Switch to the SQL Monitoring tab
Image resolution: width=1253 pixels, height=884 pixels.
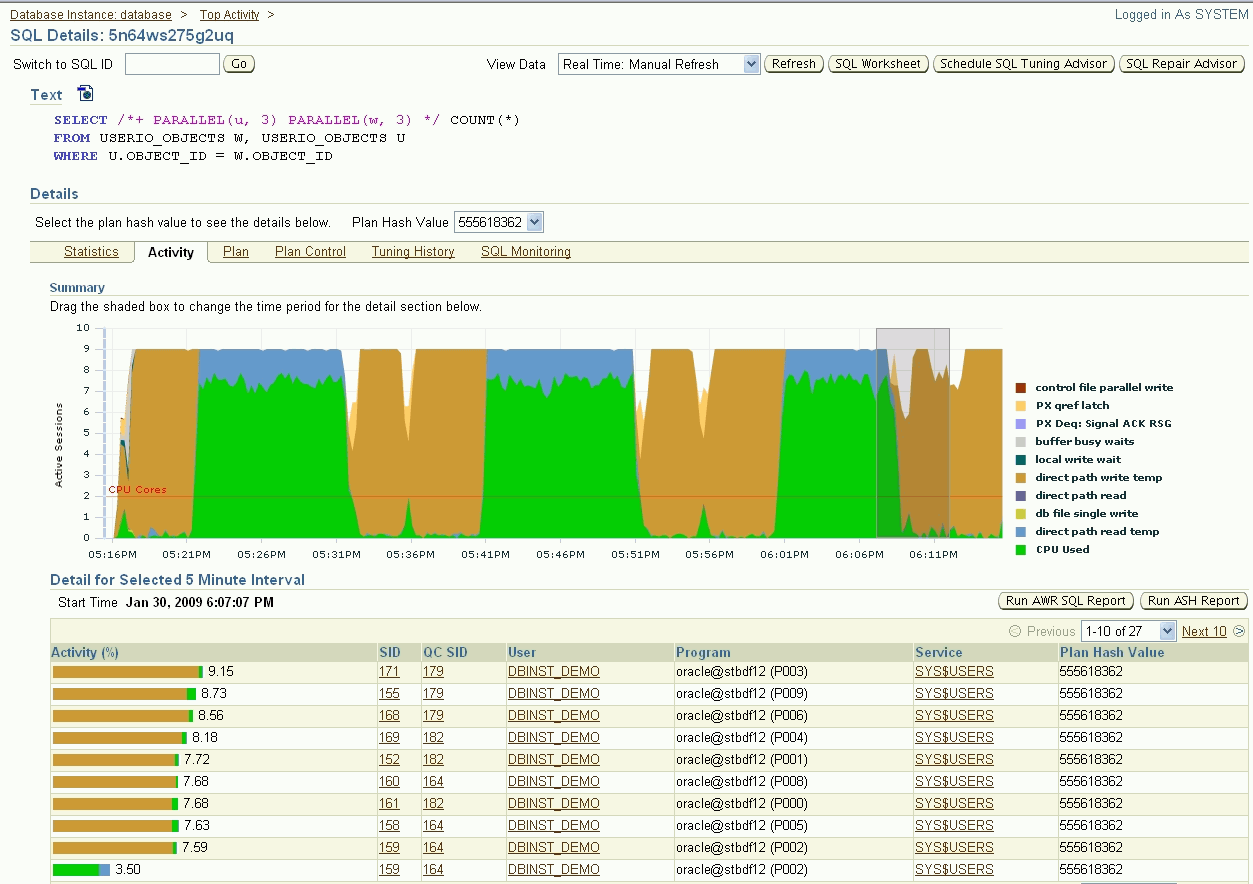[525, 252]
